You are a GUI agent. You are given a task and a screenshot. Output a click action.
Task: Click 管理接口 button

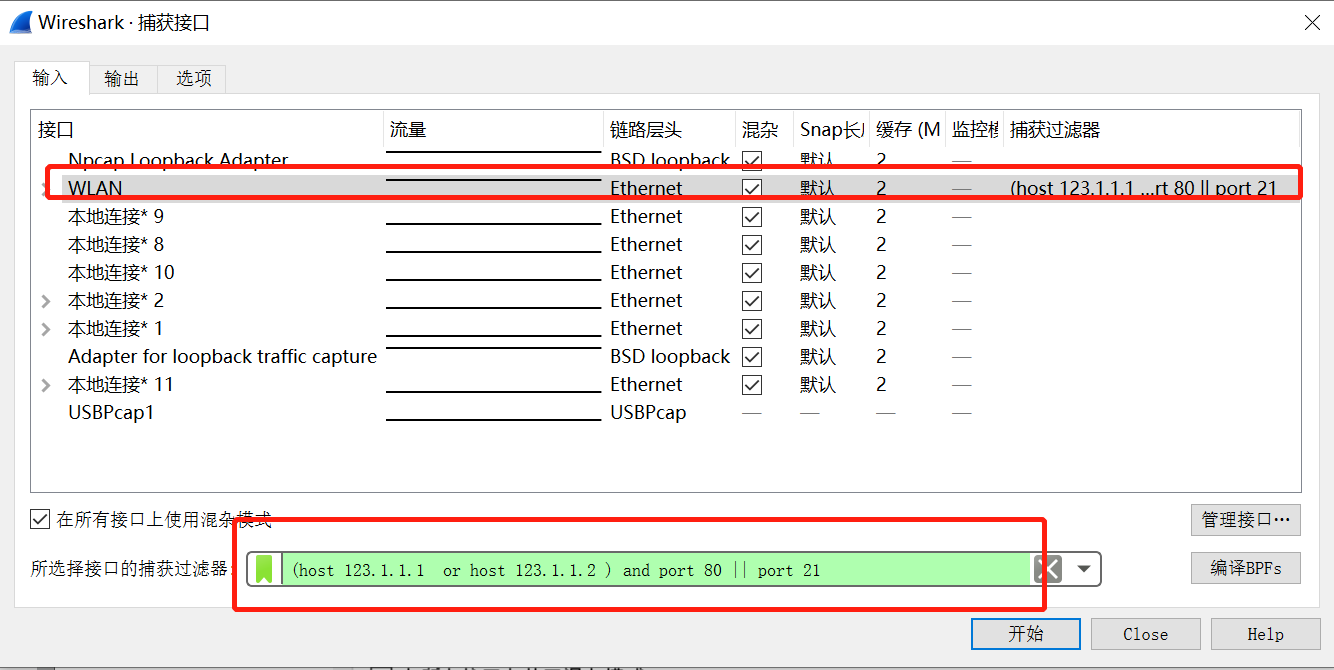[1246, 519]
